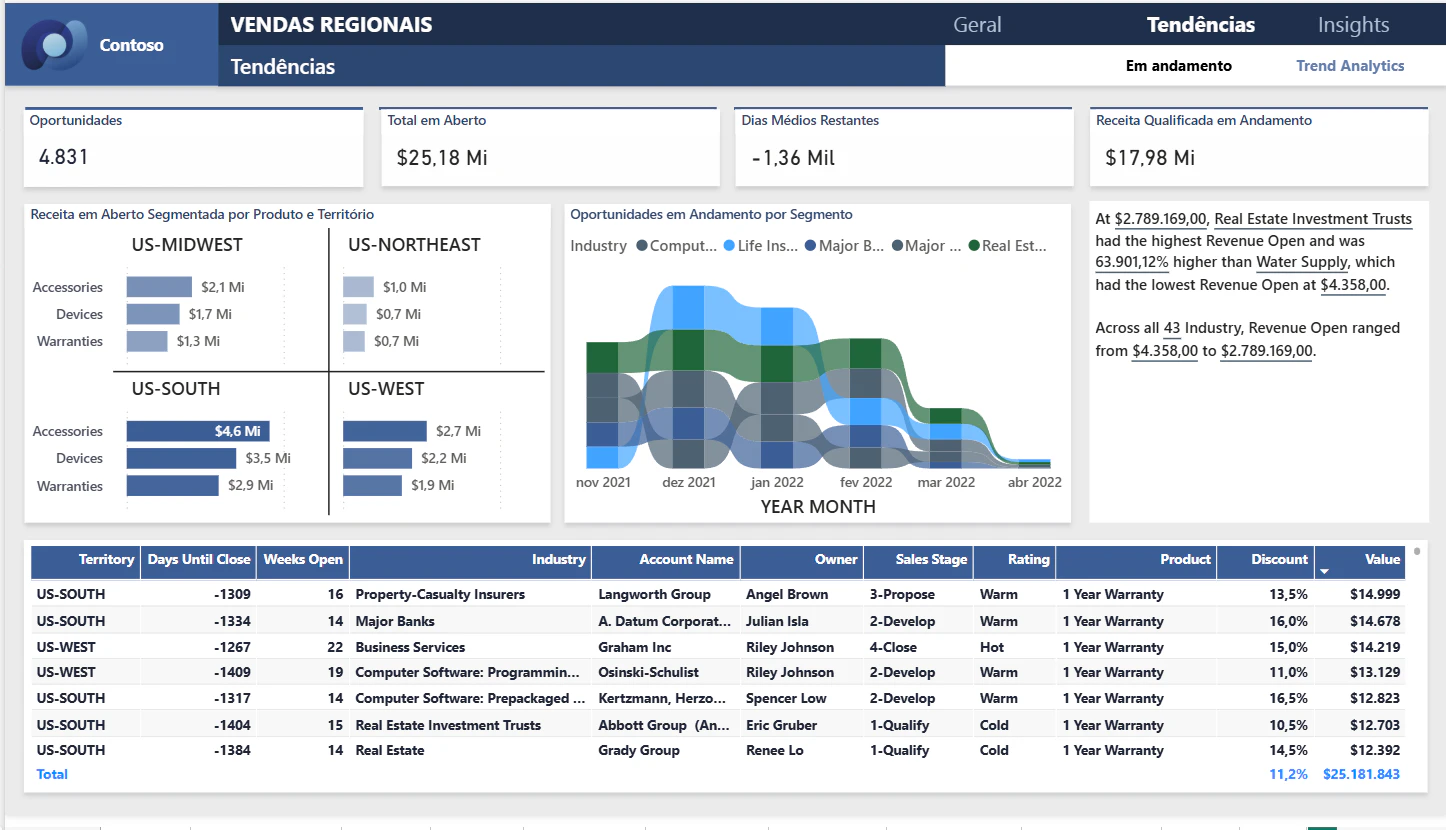Select the Em andamento view

click(x=1179, y=66)
